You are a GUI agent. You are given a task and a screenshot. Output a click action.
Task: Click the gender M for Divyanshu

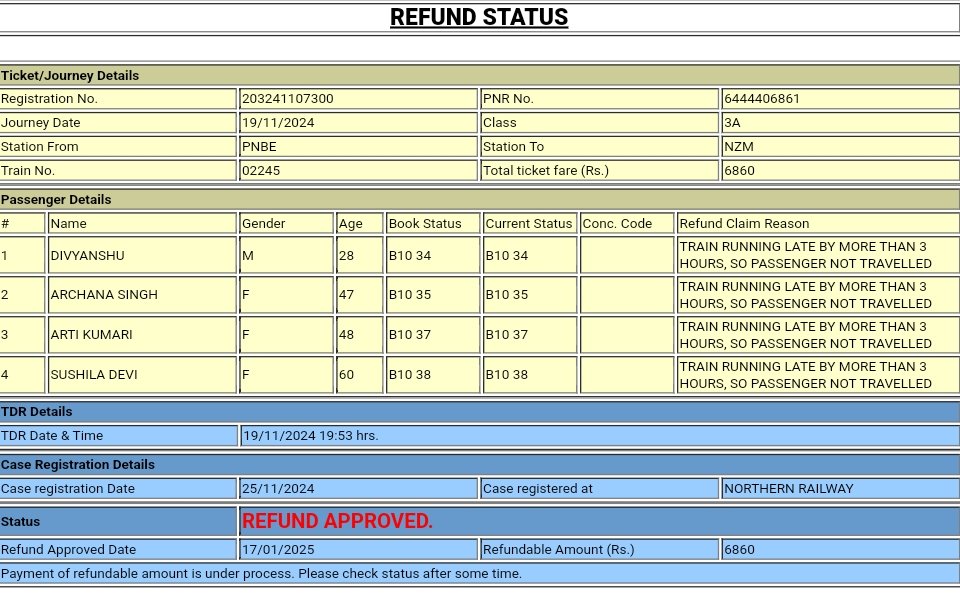tap(247, 255)
